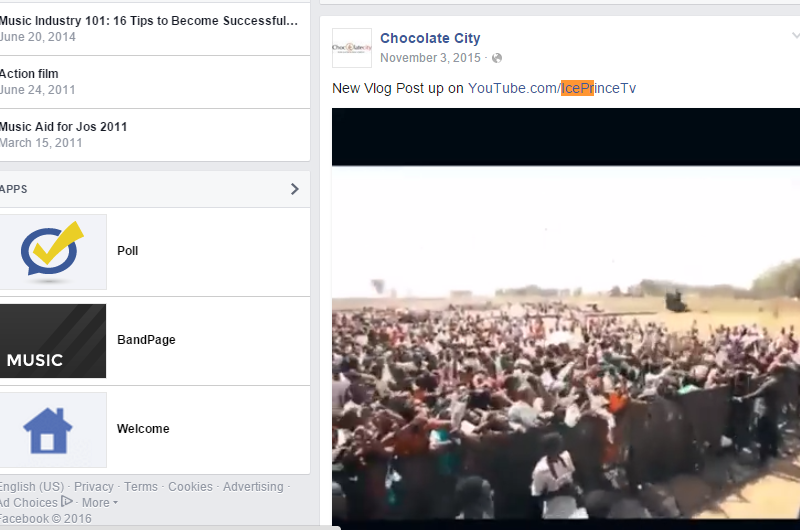Expand the APPS section chevron
800x530 pixels.
pos(294,189)
